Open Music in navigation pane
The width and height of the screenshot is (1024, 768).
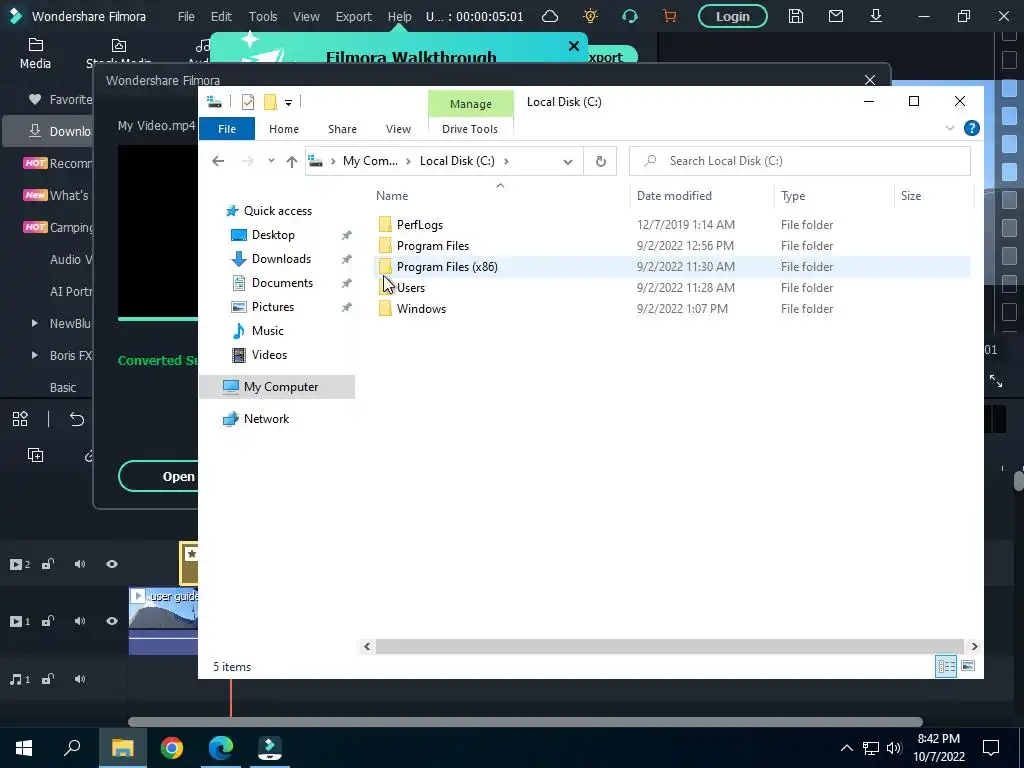coord(267,330)
